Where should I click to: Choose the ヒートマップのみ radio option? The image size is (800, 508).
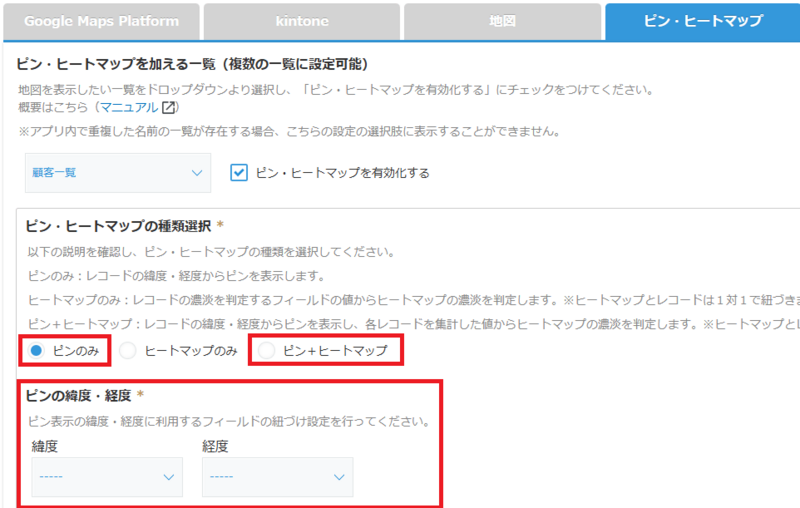coord(127,350)
